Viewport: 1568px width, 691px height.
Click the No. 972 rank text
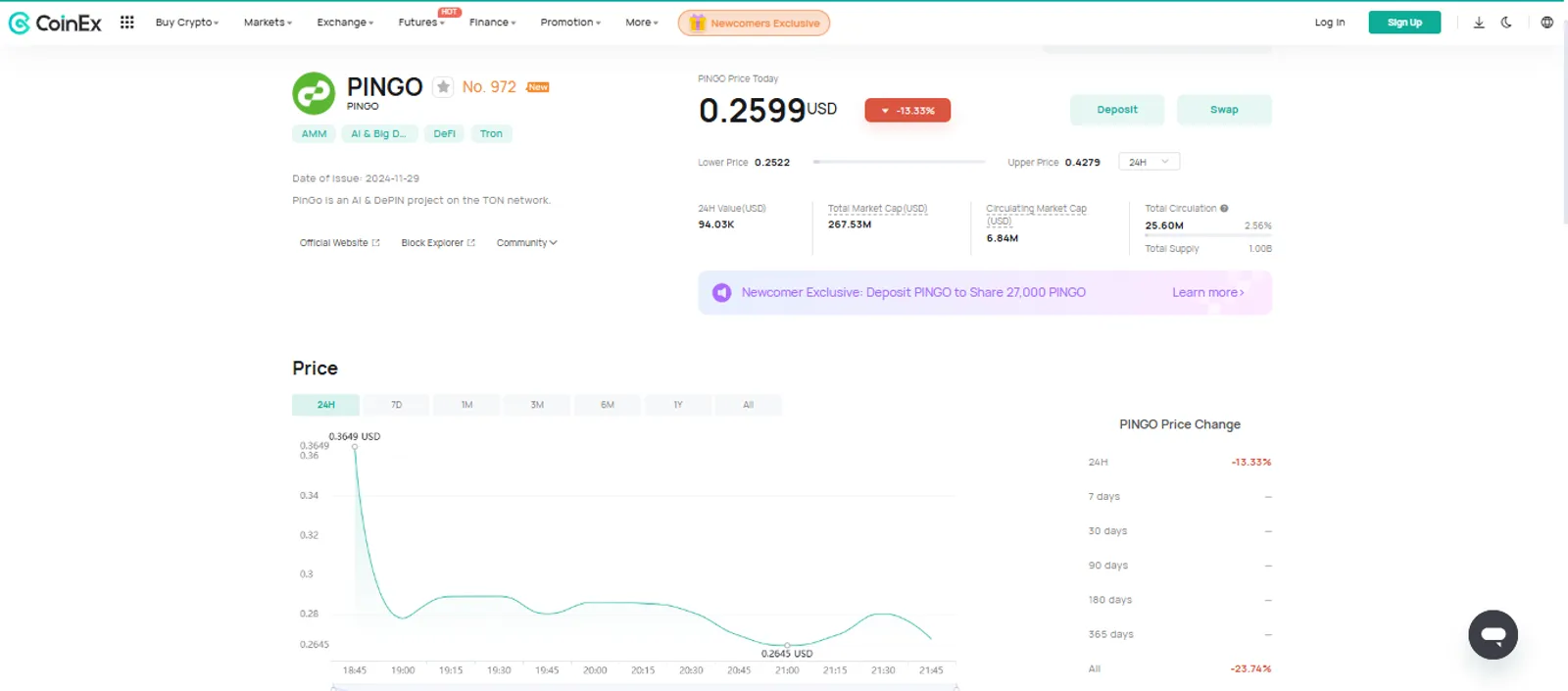(x=489, y=87)
